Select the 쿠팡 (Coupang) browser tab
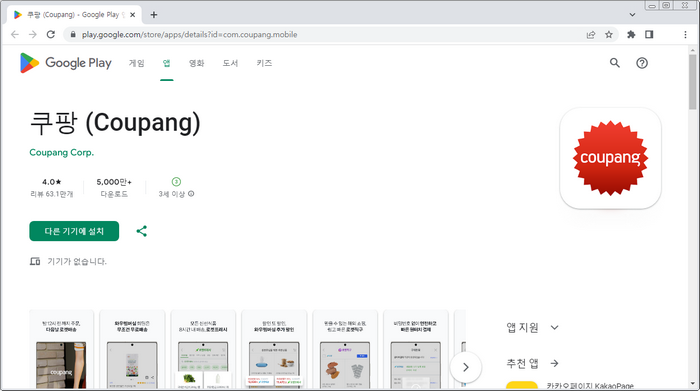Image resolution: width=700 pixels, height=391 pixels. click(74, 15)
